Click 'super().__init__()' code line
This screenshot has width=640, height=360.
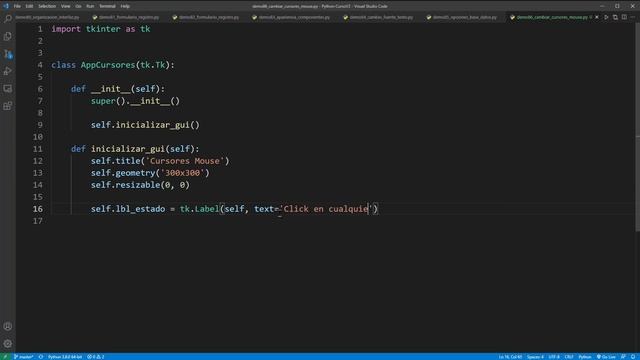pyautogui.click(x=135, y=101)
